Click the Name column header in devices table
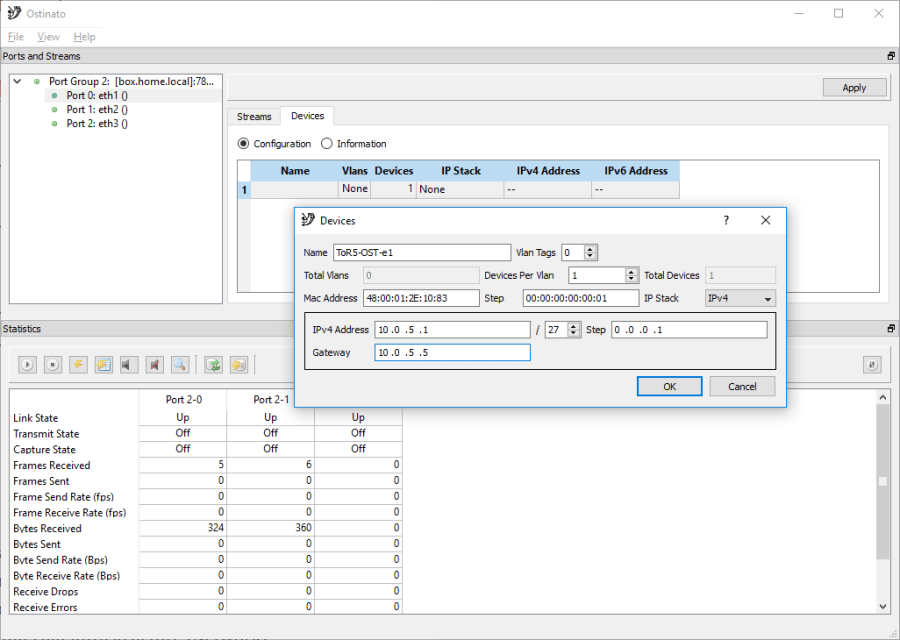 [294, 171]
